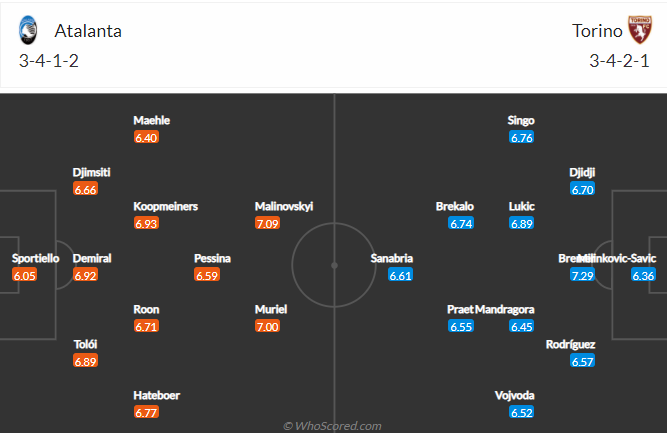Select Pessina's 6.59 rating badge
This screenshot has height=433, width=667.
[207, 275]
